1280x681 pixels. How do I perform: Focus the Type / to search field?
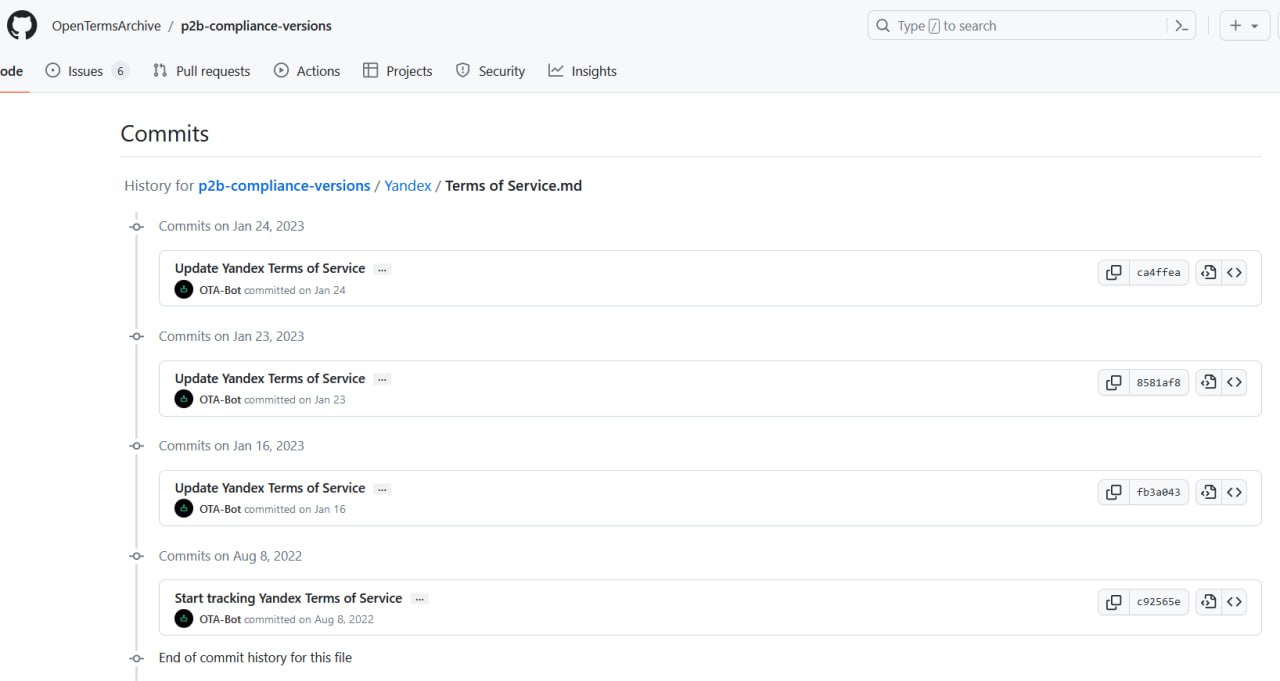(x=1032, y=26)
